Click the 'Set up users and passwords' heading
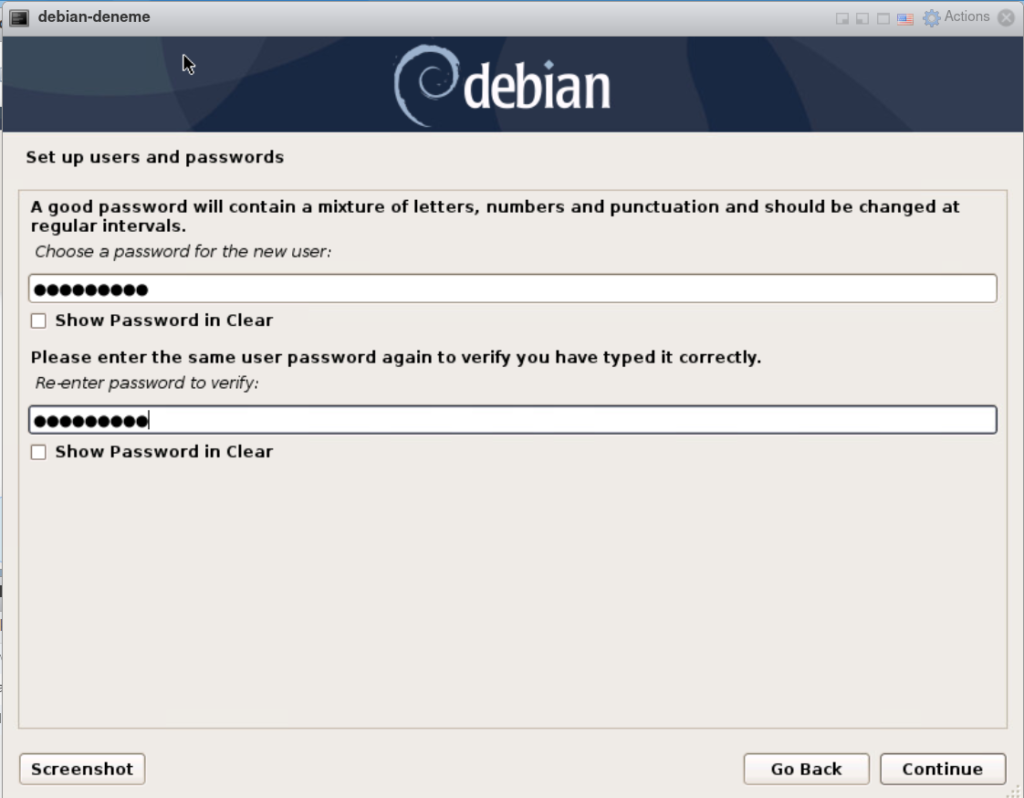The height and width of the screenshot is (798, 1024). [x=155, y=157]
